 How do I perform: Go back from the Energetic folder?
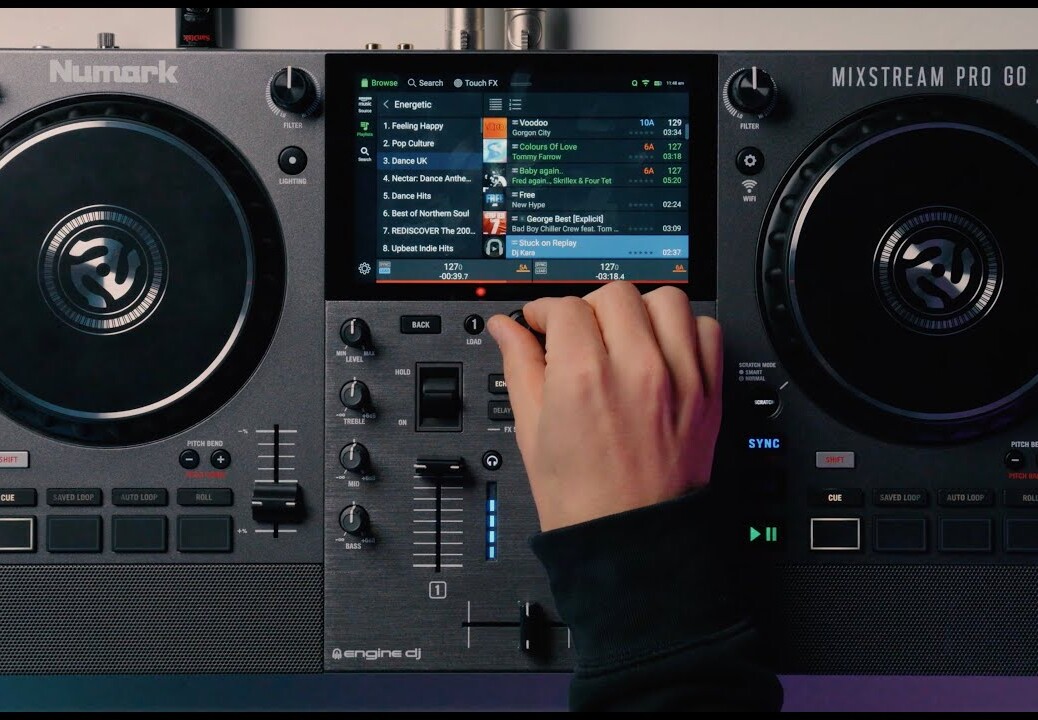(386, 105)
